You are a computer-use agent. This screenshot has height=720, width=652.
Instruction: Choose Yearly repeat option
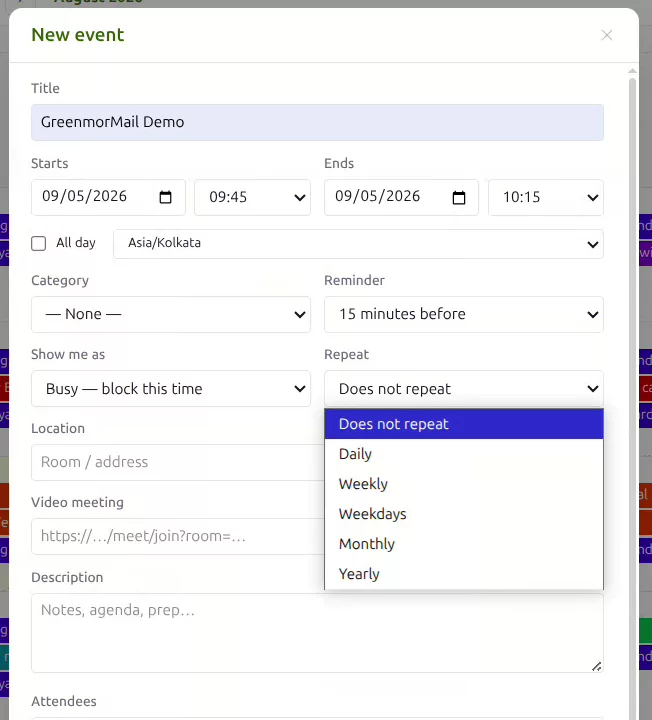point(464,574)
